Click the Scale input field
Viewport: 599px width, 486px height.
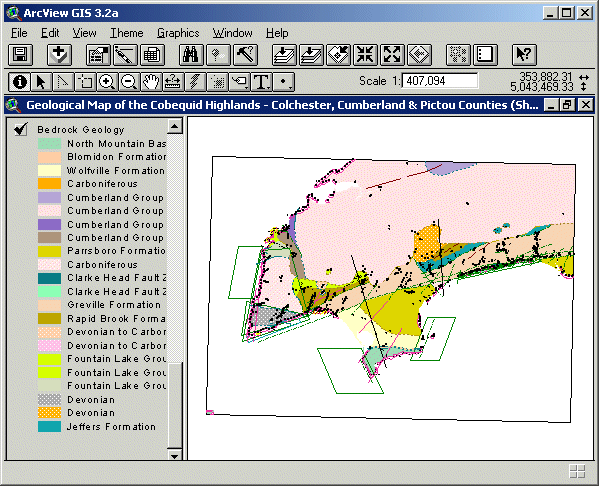(x=440, y=81)
